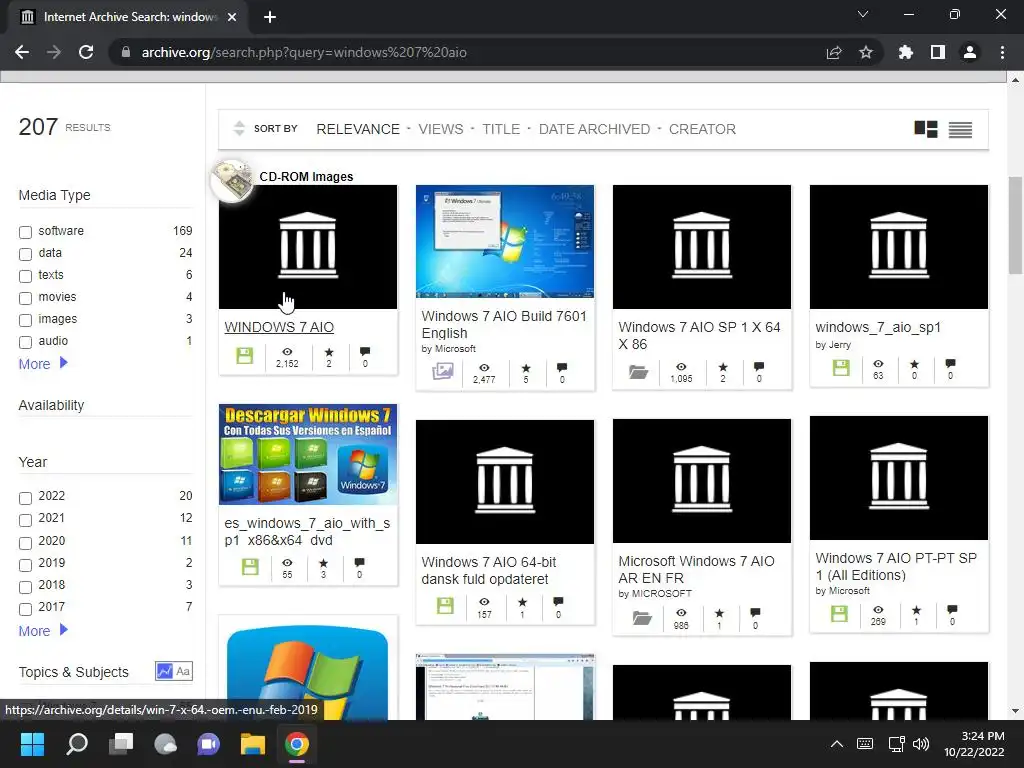Viewport: 1024px width, 768px height.
Task: Check the audio media type filter
Action: pyautogui.click(x=25, y=342)
